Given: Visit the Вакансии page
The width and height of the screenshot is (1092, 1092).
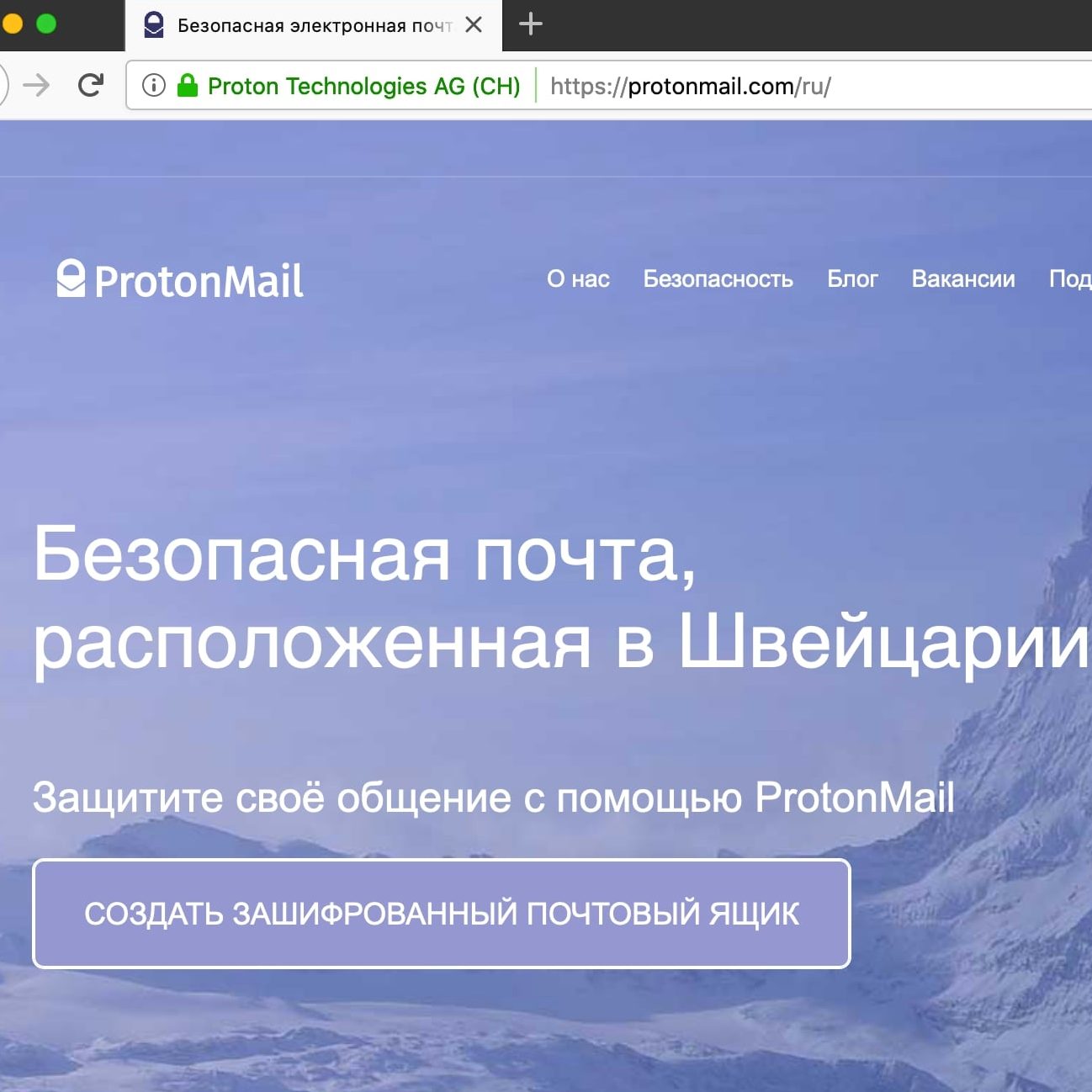Looking at the screenshot, I should pos(963,279).
